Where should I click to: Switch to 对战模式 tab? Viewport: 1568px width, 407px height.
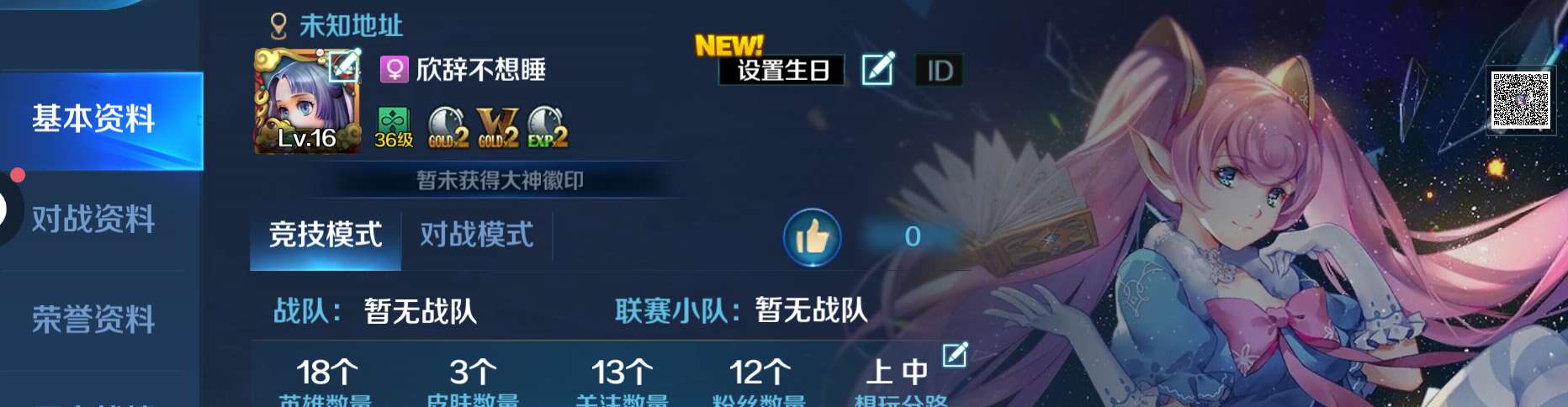click(x=477, y=235)
